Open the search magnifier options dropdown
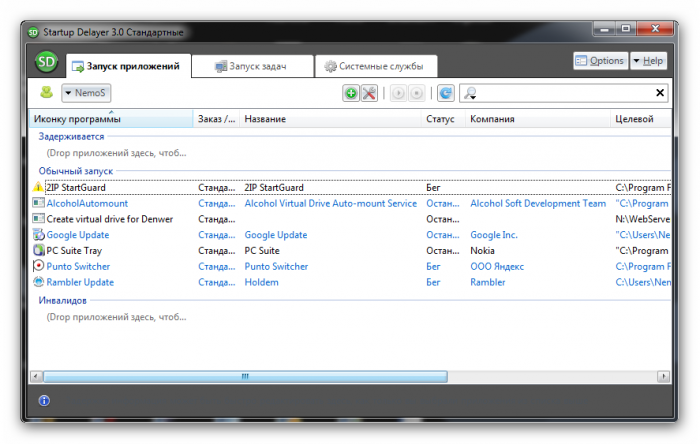Image resolution: width=700 pixels, height=444 pixels. pyautogui.click(x=471, y=93)
